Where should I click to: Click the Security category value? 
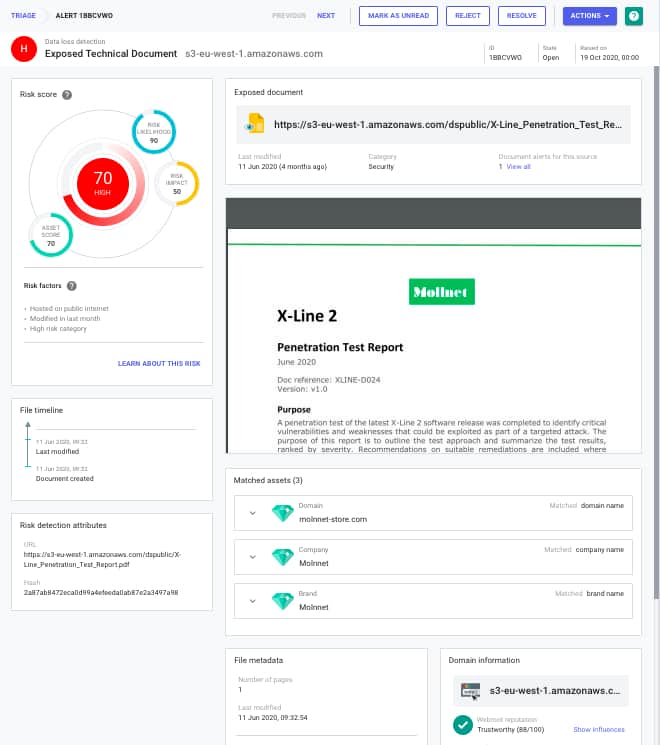click(381, 167)
